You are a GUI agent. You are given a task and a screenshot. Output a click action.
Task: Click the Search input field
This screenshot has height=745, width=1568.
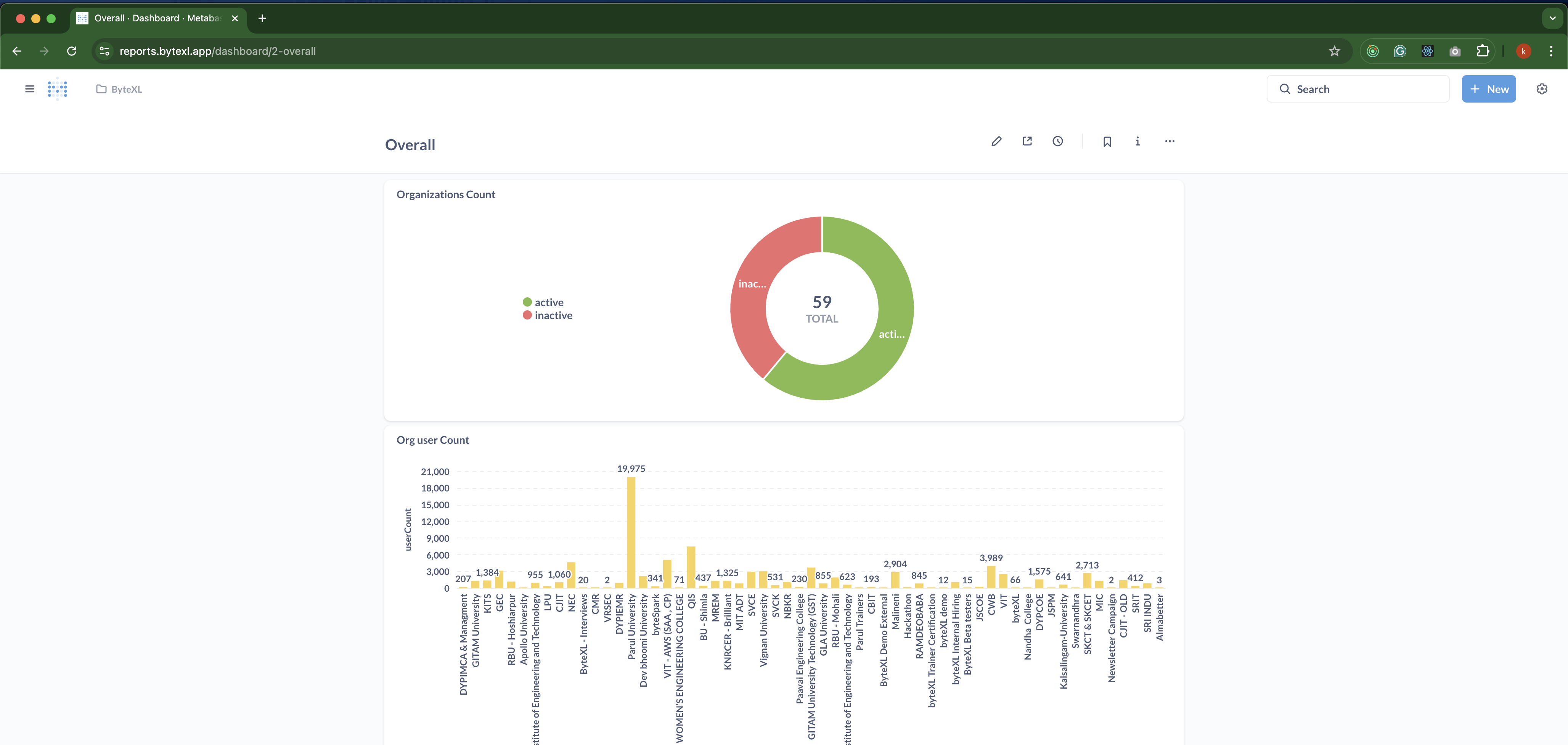pos(1358,89)
